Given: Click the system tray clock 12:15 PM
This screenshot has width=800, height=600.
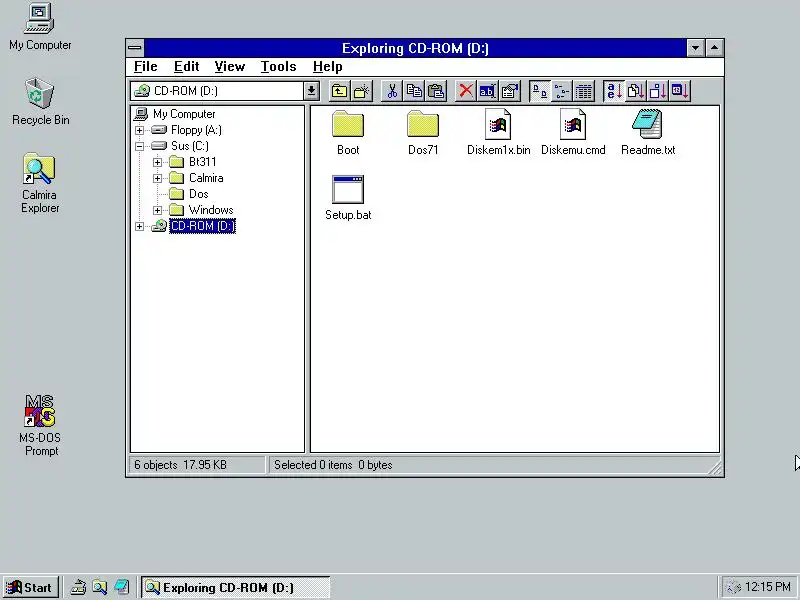Looking at the screenshot, I should pyautogui.click(x=768, y=587).
